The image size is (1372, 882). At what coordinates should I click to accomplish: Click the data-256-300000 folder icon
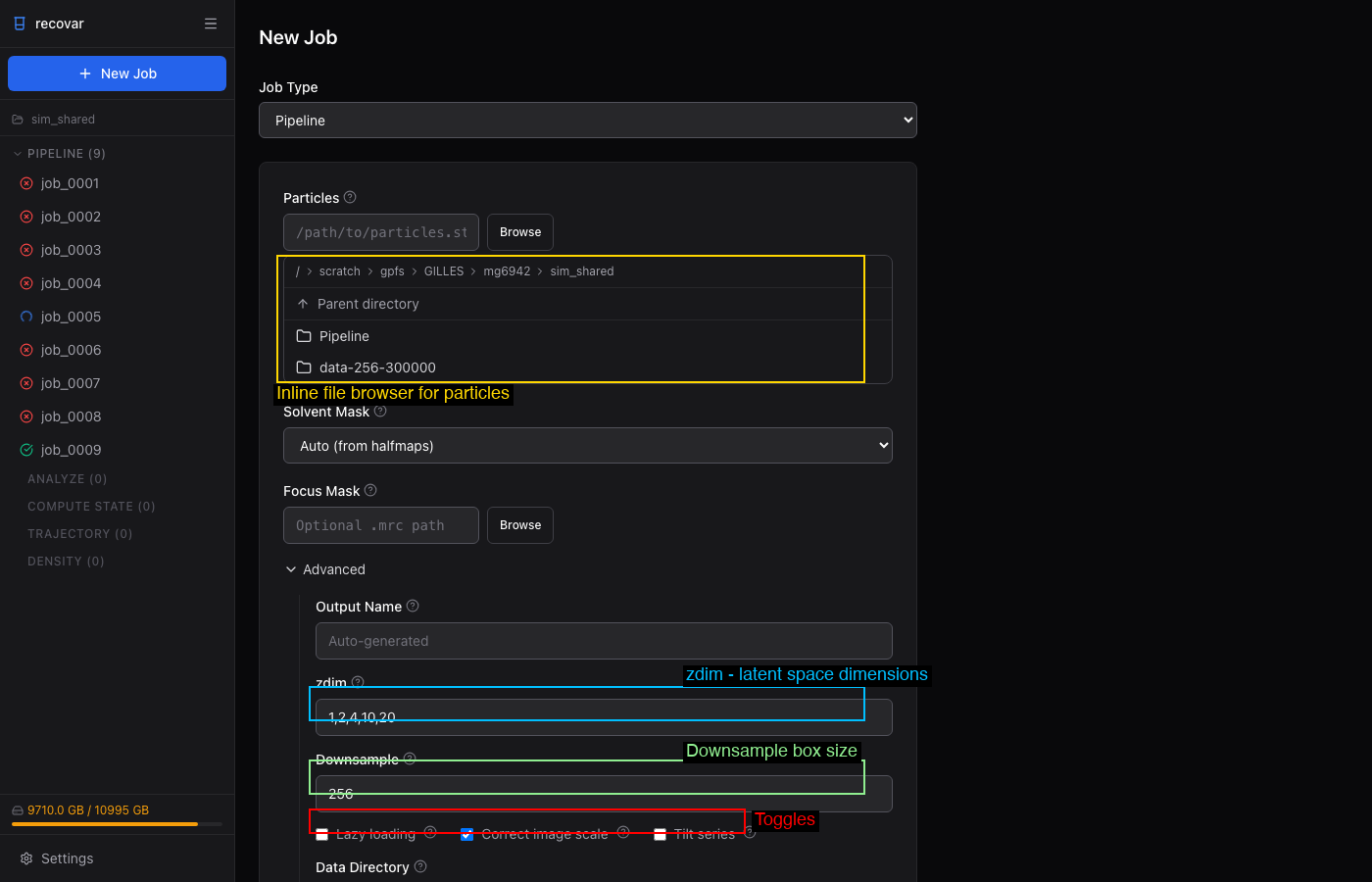click(304, 367)
